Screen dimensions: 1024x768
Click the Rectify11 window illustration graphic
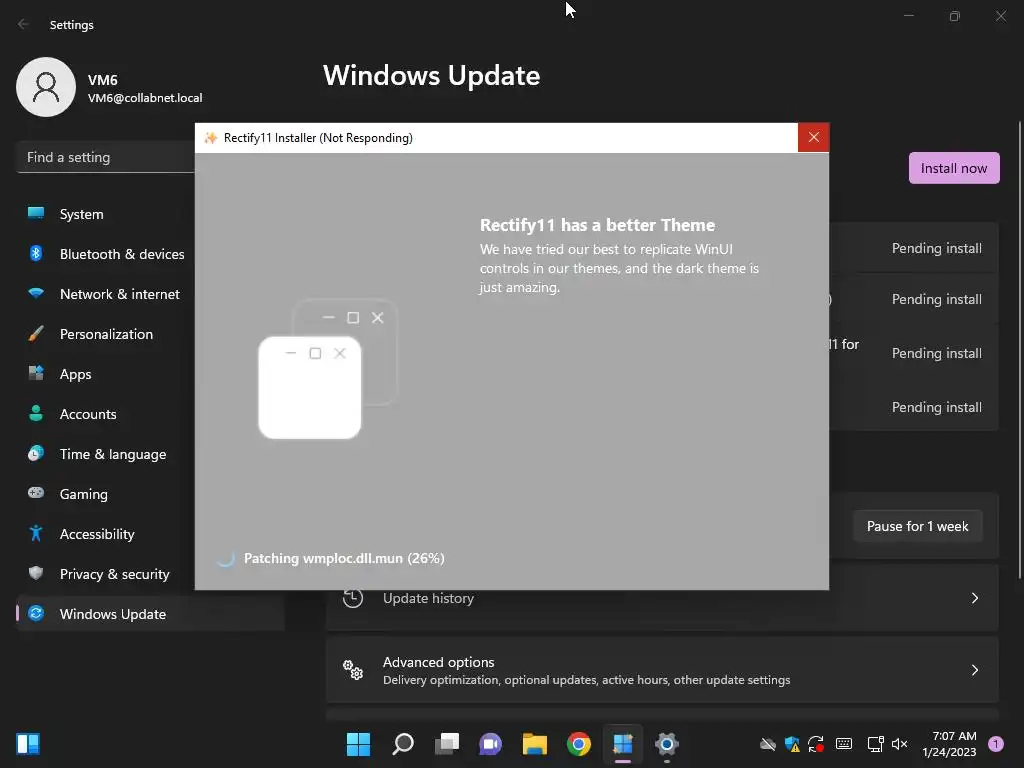tap(328, 368)
